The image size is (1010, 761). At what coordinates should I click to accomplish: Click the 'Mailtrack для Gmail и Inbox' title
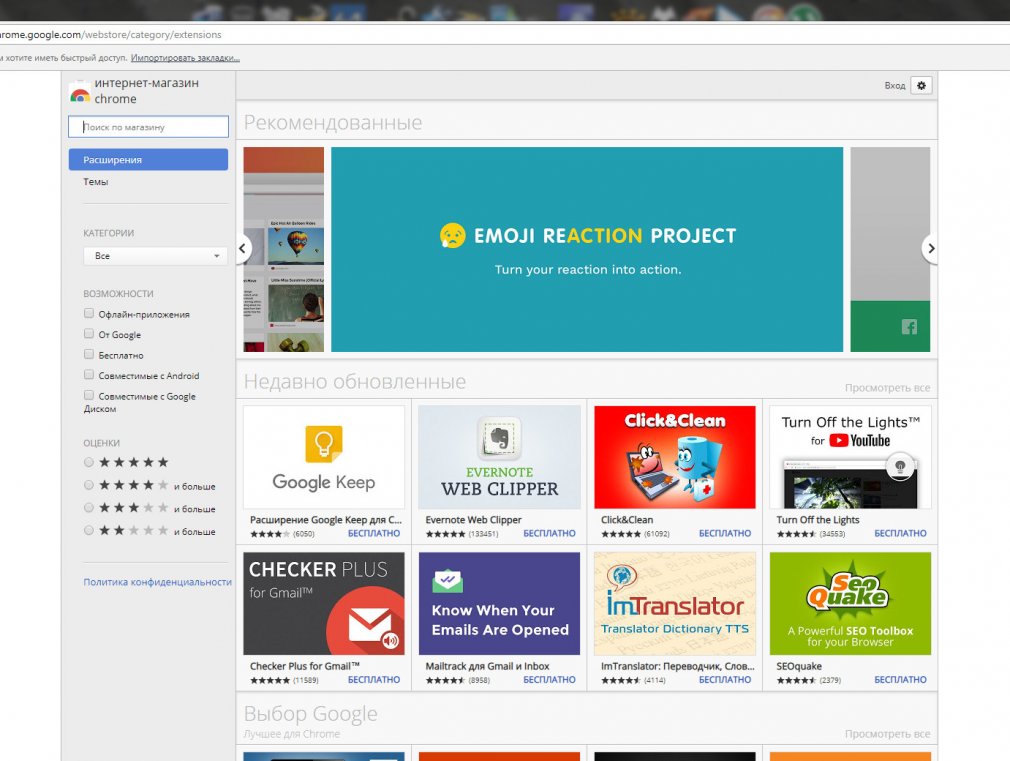(x=488, y=666)
